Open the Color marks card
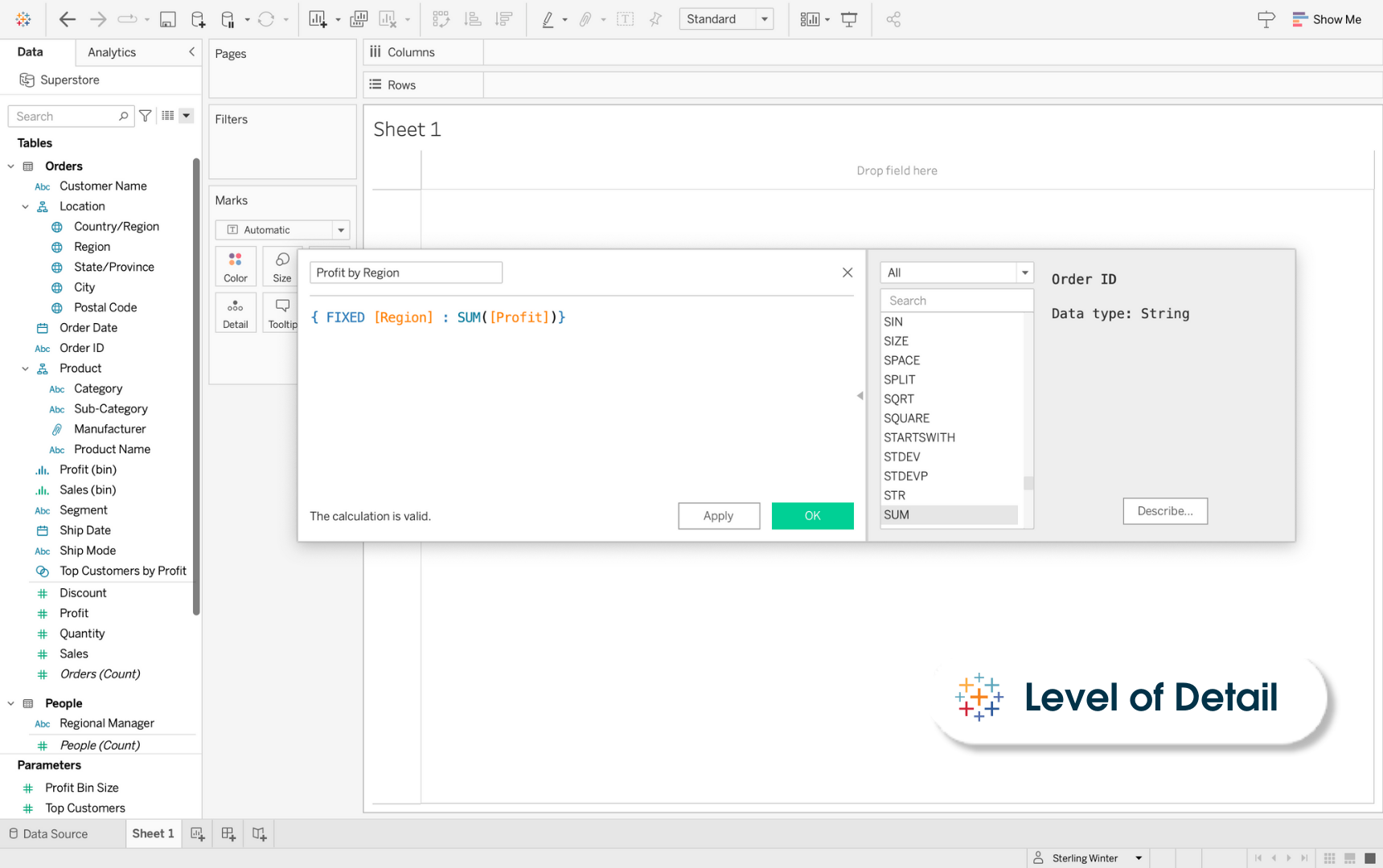Image resolution: width=1383 pixels, height=868 pixels. 235,266
